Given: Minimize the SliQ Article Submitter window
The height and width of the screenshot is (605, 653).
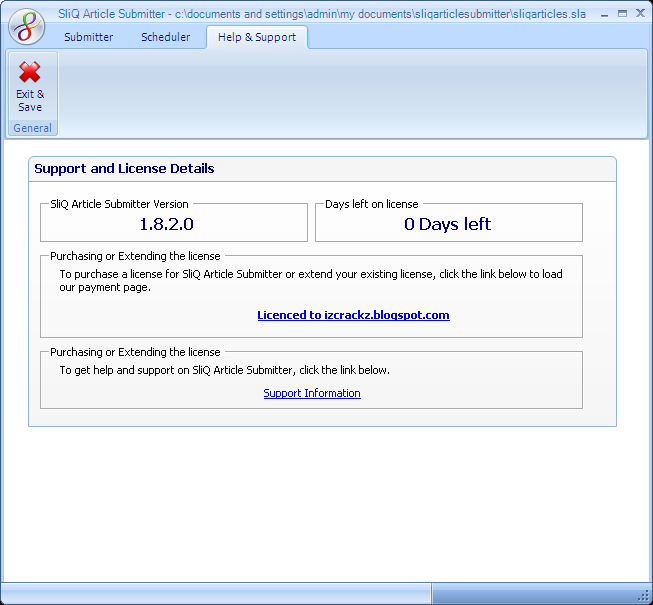Looking at the screenshot, I should (605, 14).
